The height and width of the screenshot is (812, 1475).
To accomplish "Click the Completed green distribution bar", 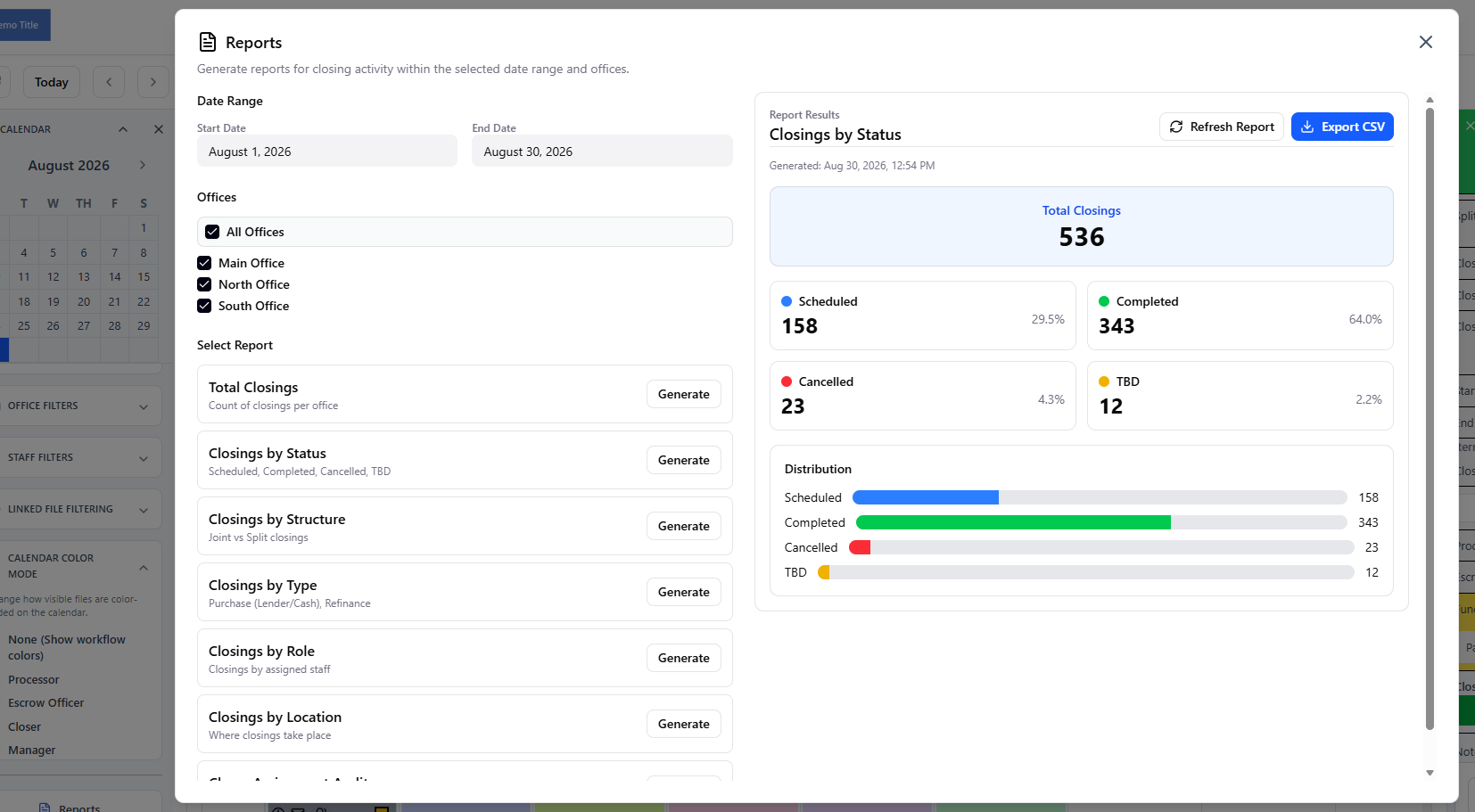I will (x=1013, y=522).
